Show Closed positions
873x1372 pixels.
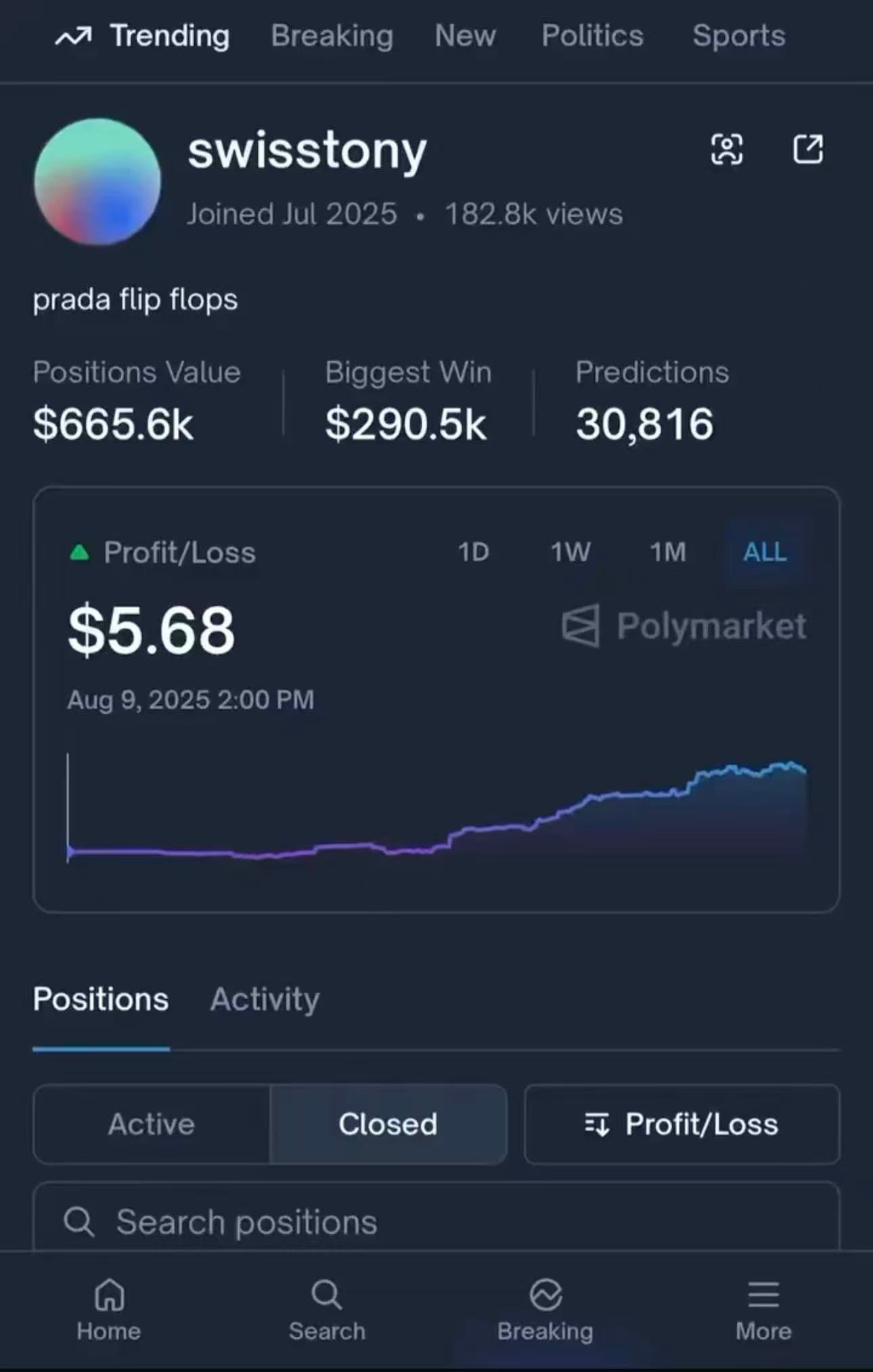pyautogui.click(x=388, y=1124)
